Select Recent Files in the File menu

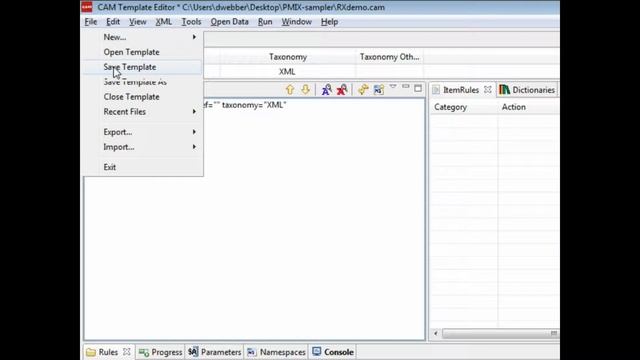(143, 111)
